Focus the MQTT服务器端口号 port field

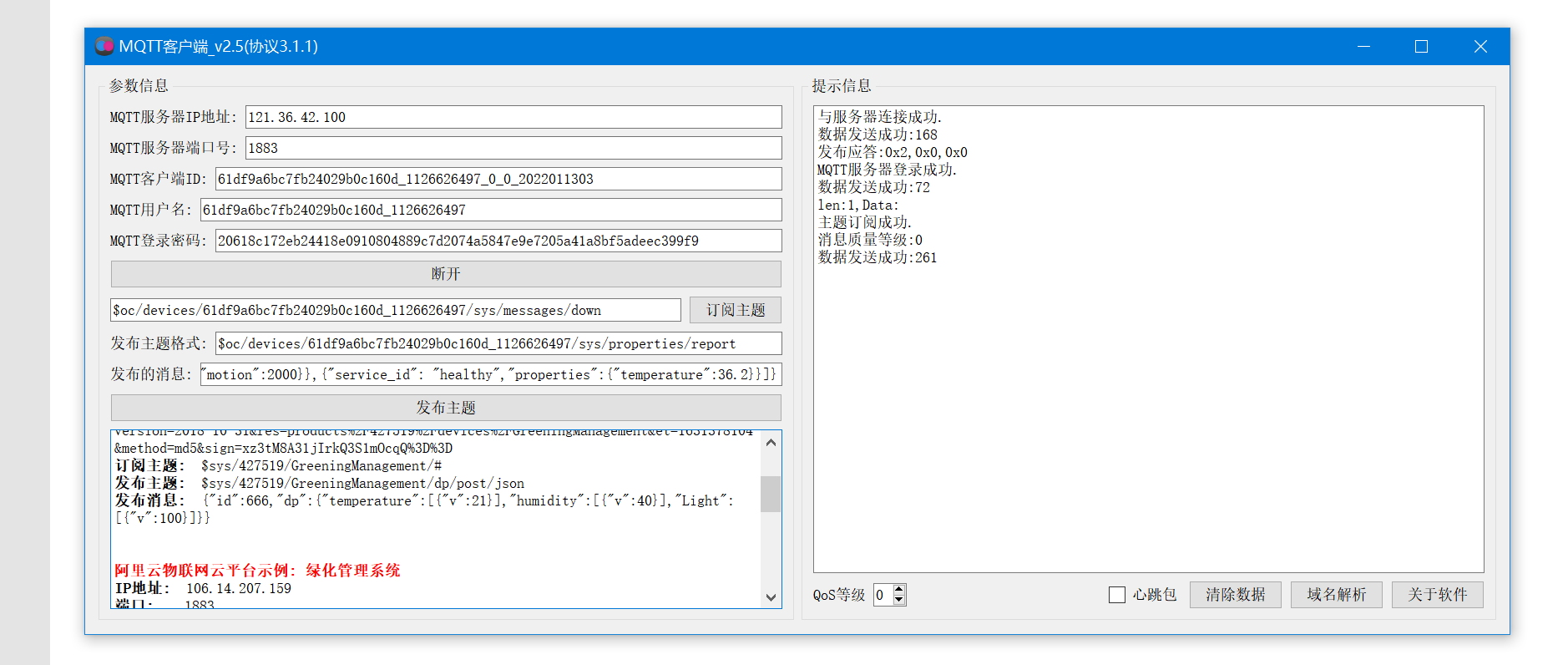tap(513, 148)
